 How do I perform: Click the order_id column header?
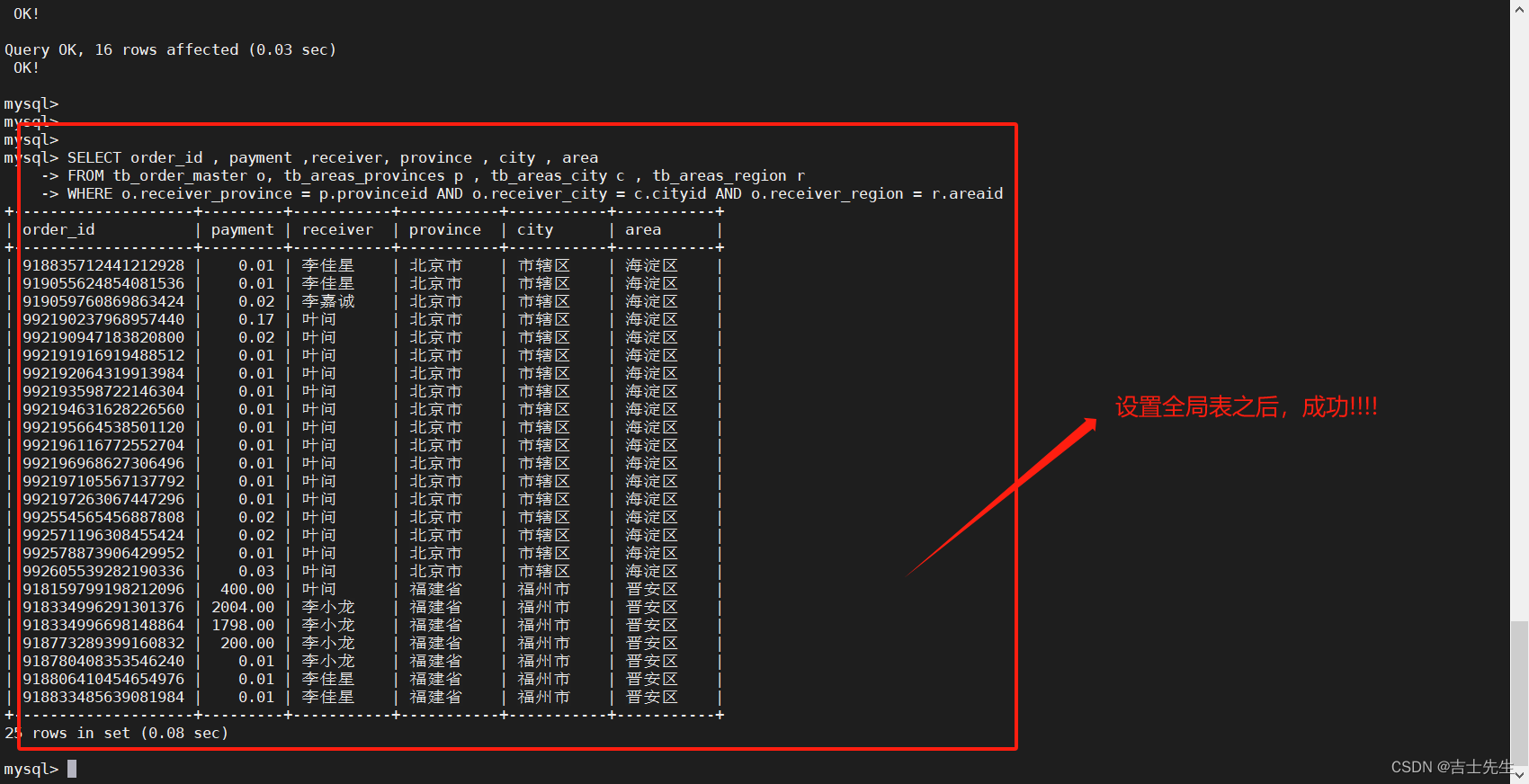[x=58, y=230]
